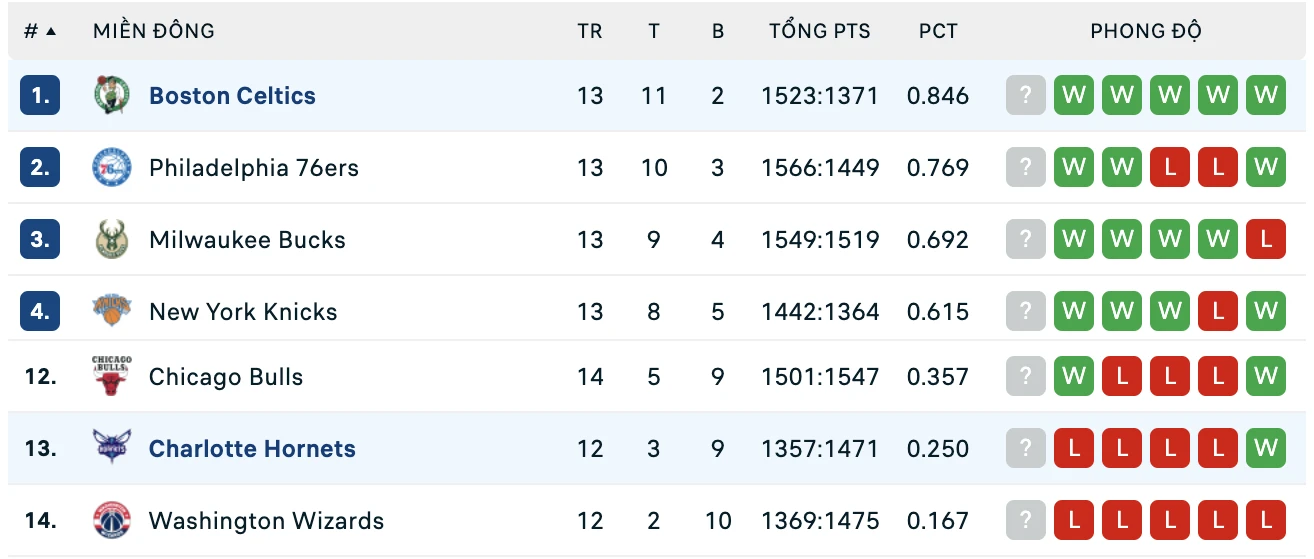1314x559 pixels.
Task: Click the Boston Celtics team logo
Action: 111,96
